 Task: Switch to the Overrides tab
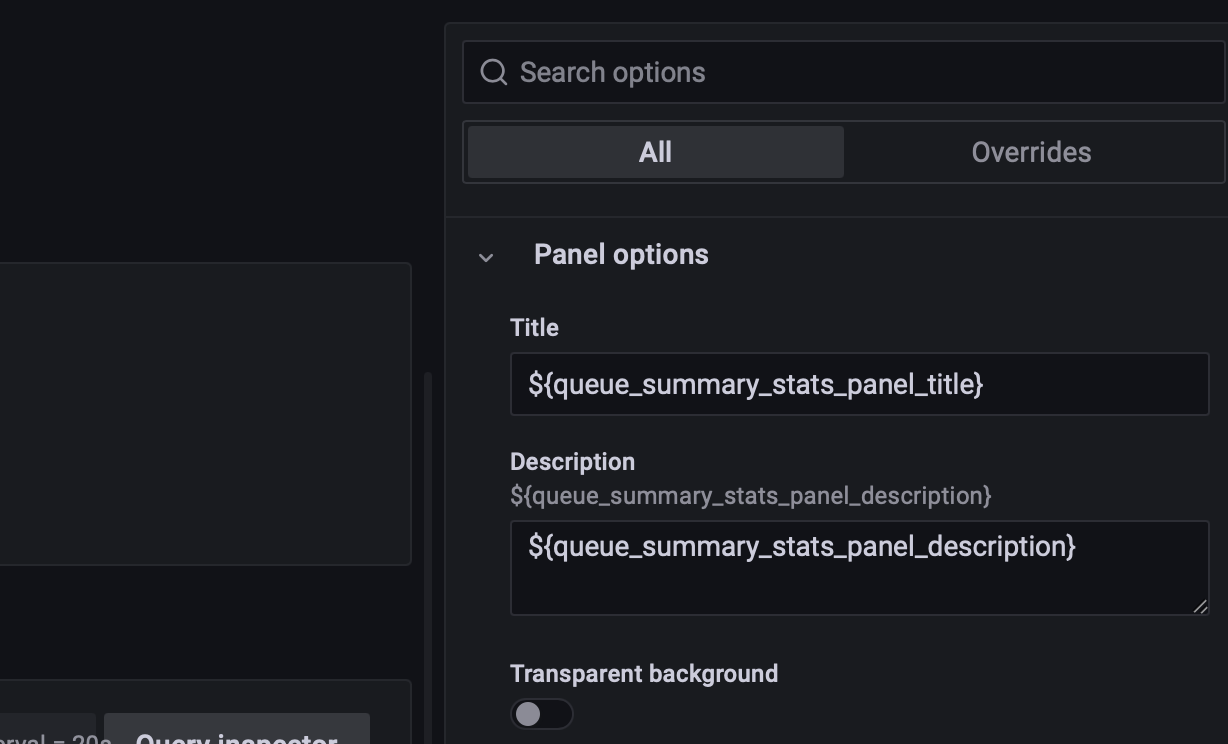[1030, 152]
